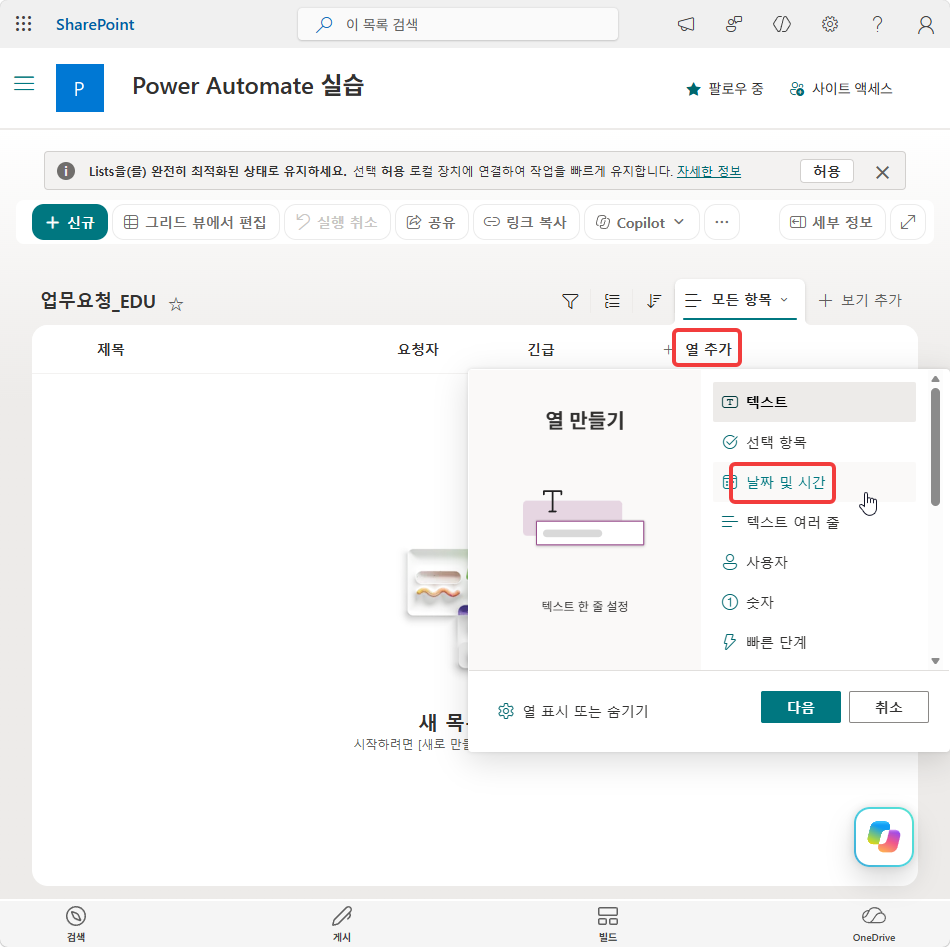Expand the Copilot toolbar dropdown
The image size is (950, 947).
tap(641, 222)
